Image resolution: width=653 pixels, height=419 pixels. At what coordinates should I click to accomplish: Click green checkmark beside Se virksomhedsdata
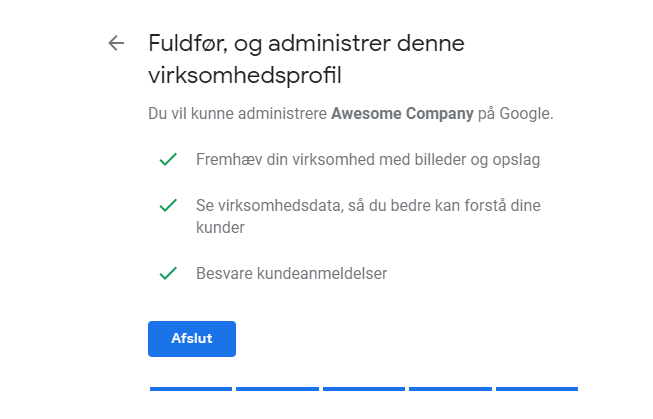click(x=168, y=205)
